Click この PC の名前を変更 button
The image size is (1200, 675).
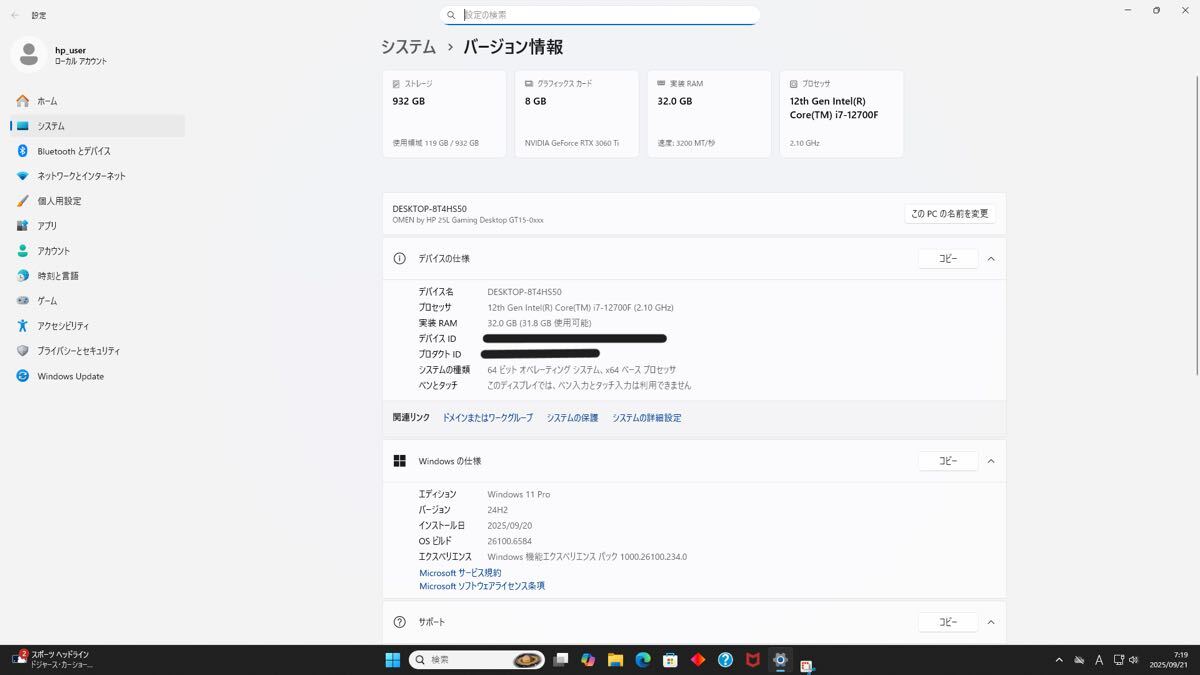(x=950, y=214)
